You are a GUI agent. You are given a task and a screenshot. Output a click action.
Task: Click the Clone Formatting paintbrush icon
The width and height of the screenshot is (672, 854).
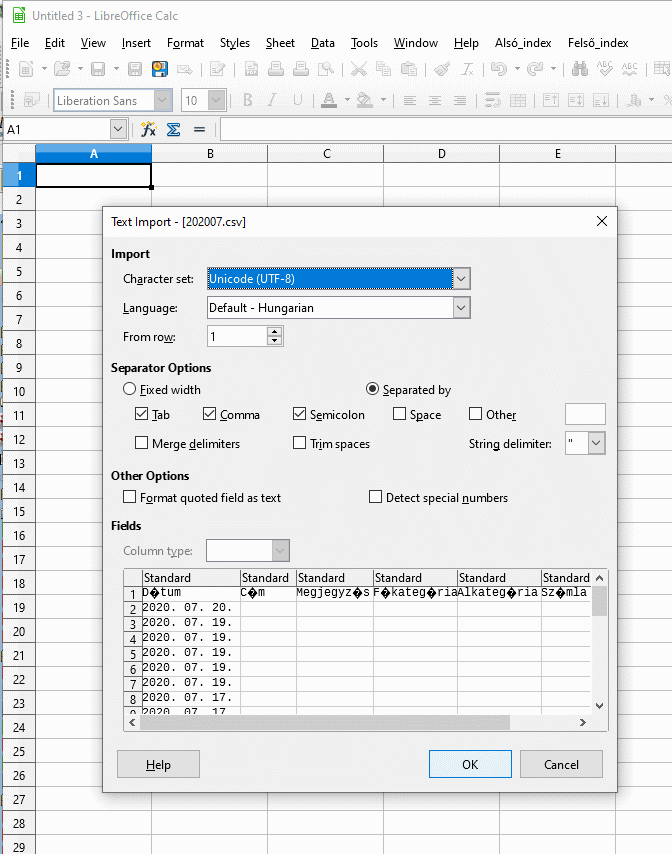tap(441, 70)
